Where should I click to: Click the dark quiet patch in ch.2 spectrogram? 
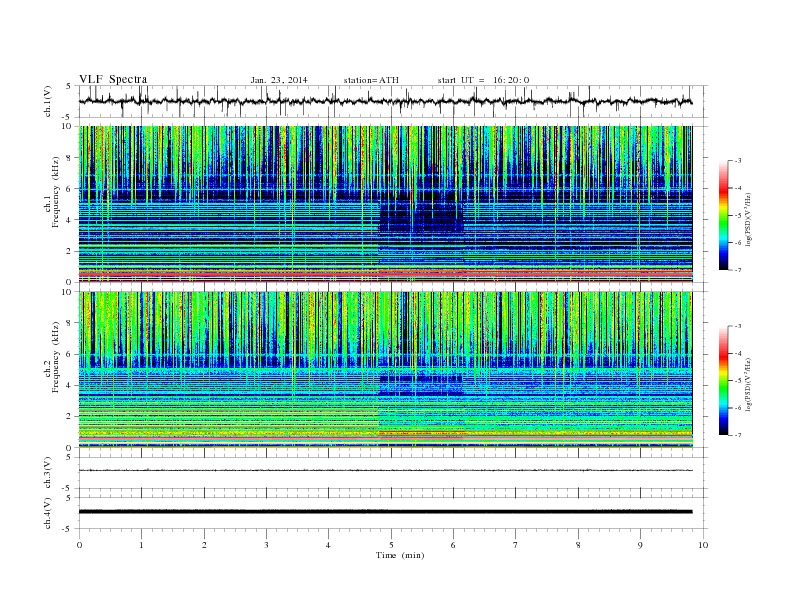(x=421, y=385)
